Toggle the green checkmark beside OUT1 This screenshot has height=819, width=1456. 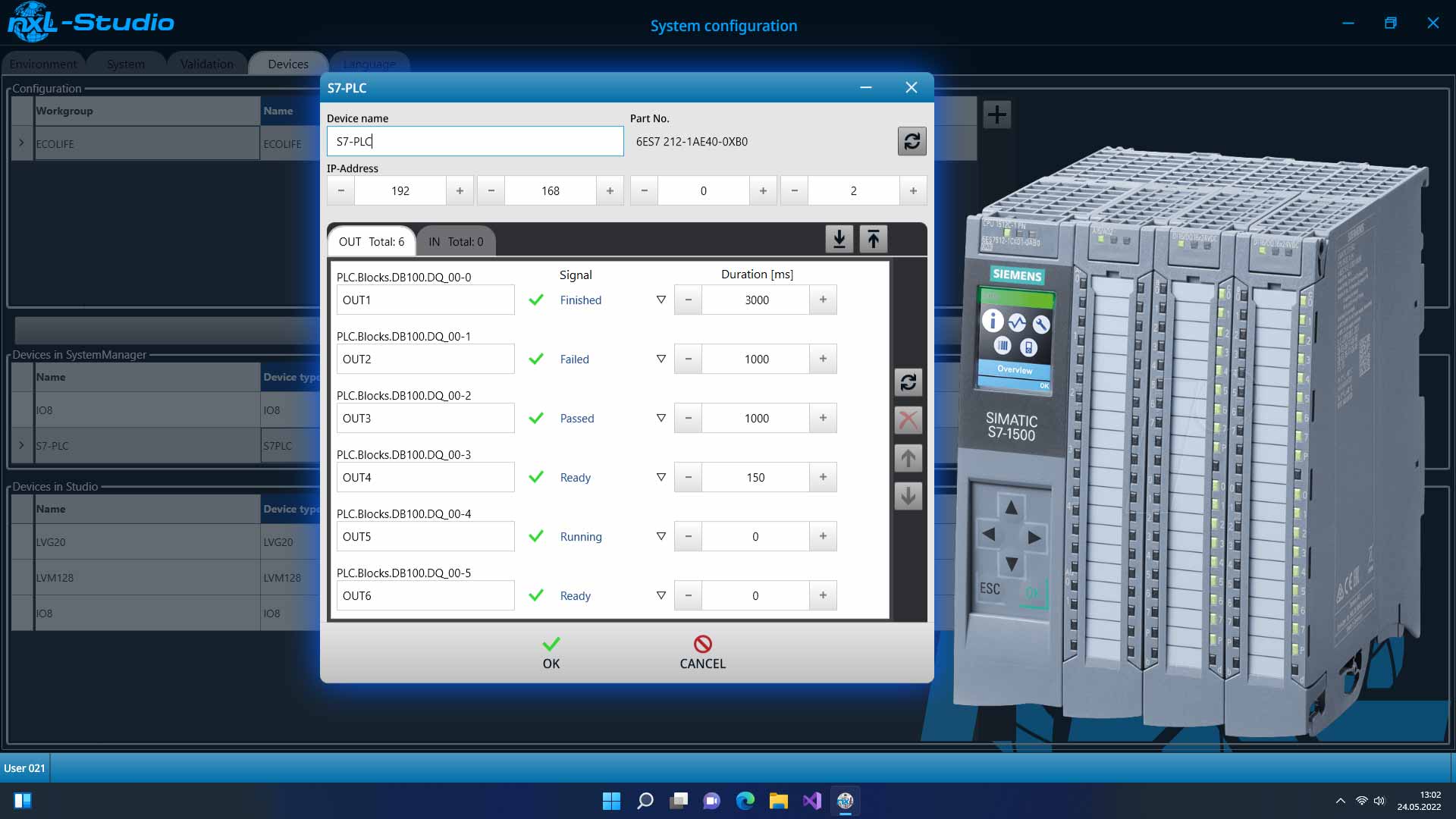536,300
